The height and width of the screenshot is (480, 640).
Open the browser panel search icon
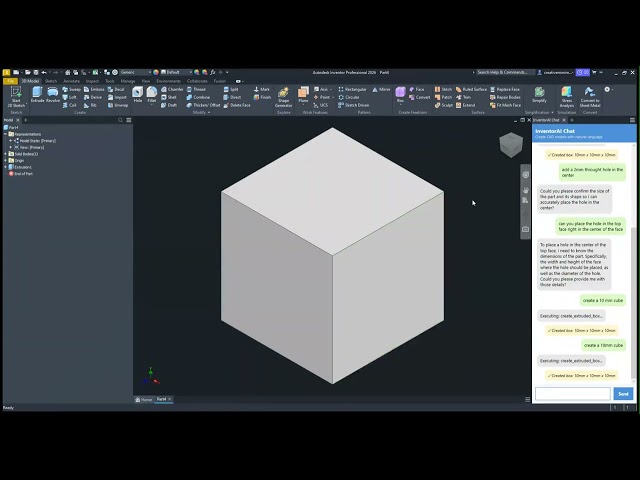point(120,120)
